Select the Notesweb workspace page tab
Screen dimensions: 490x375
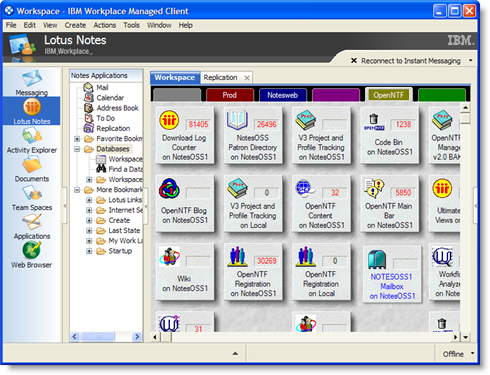(x=283, y=95)
